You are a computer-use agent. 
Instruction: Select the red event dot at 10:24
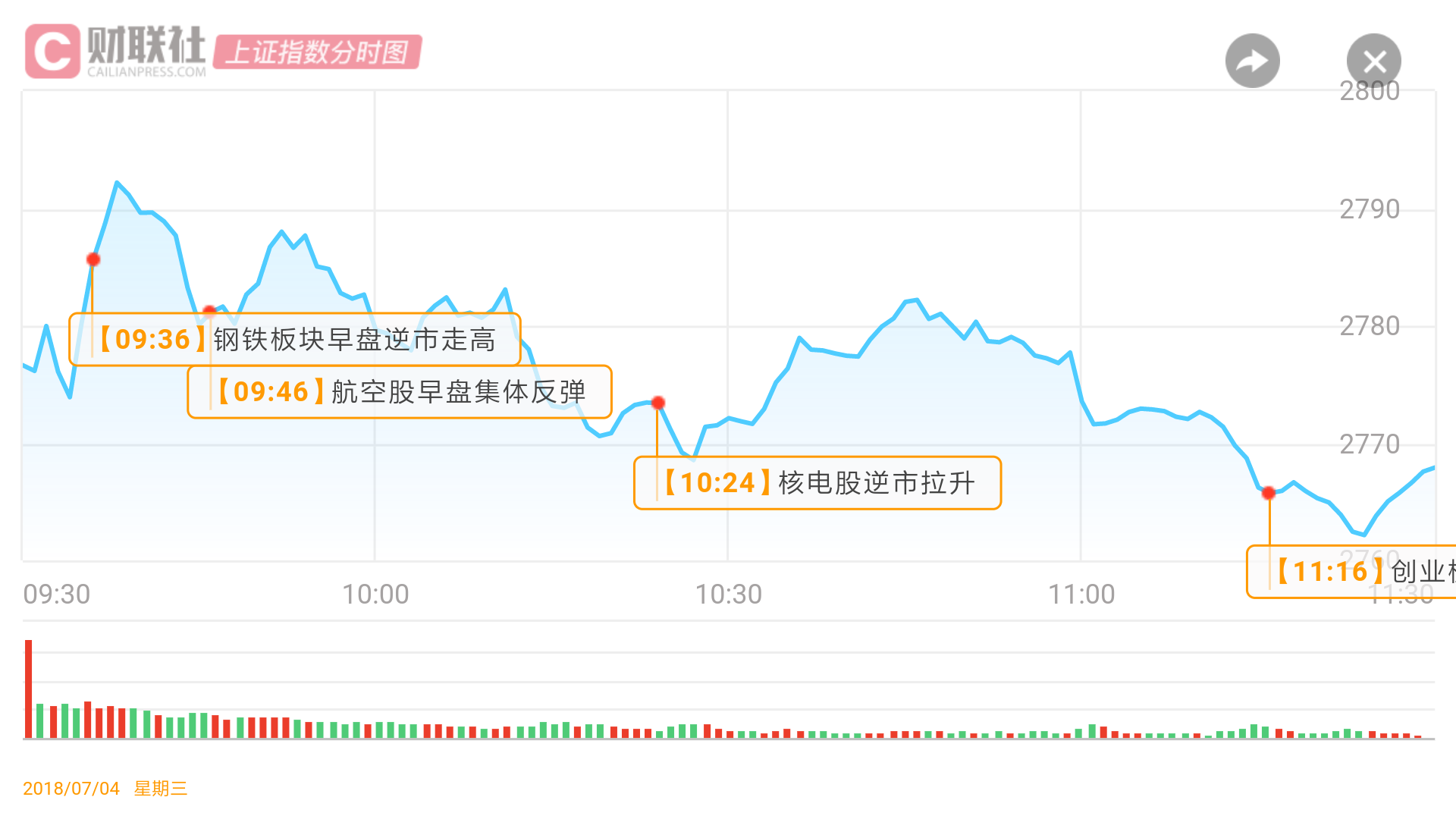click(658, 403)
